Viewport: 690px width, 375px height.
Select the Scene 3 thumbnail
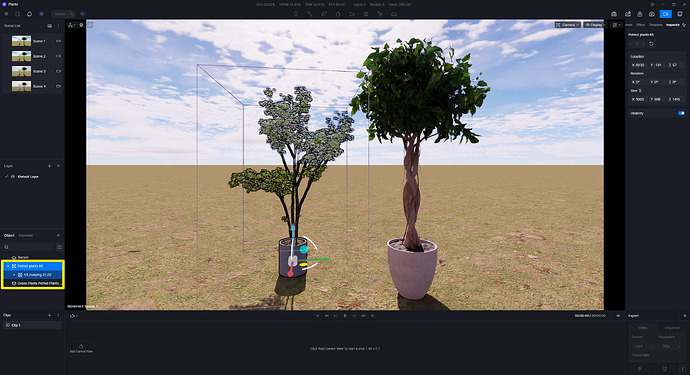(22, 71)
